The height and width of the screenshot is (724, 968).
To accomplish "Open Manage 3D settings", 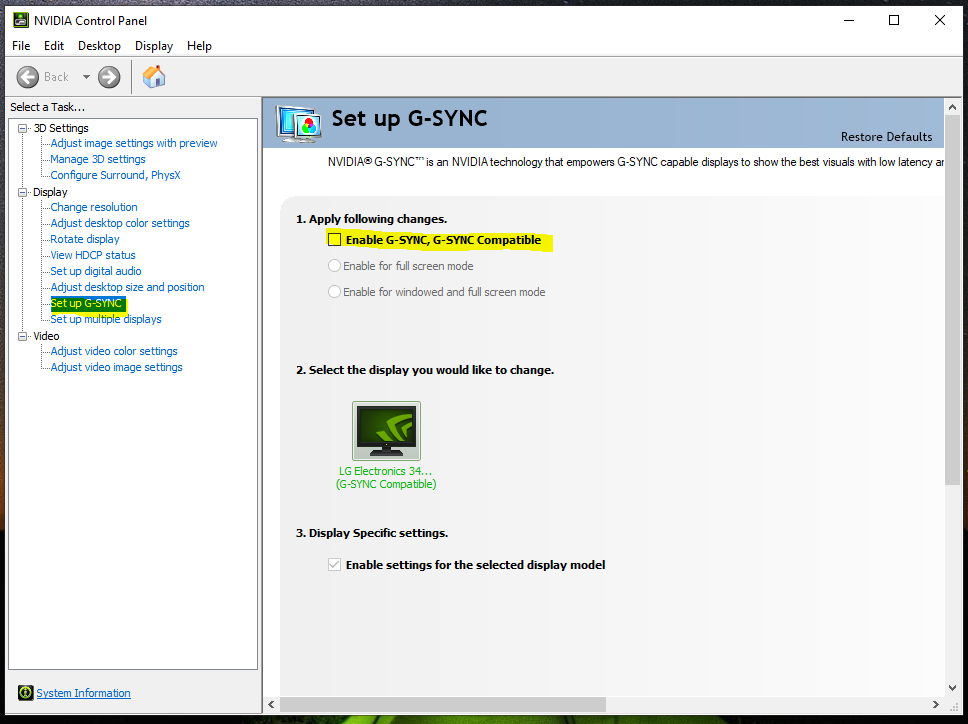I will [98, 159].
